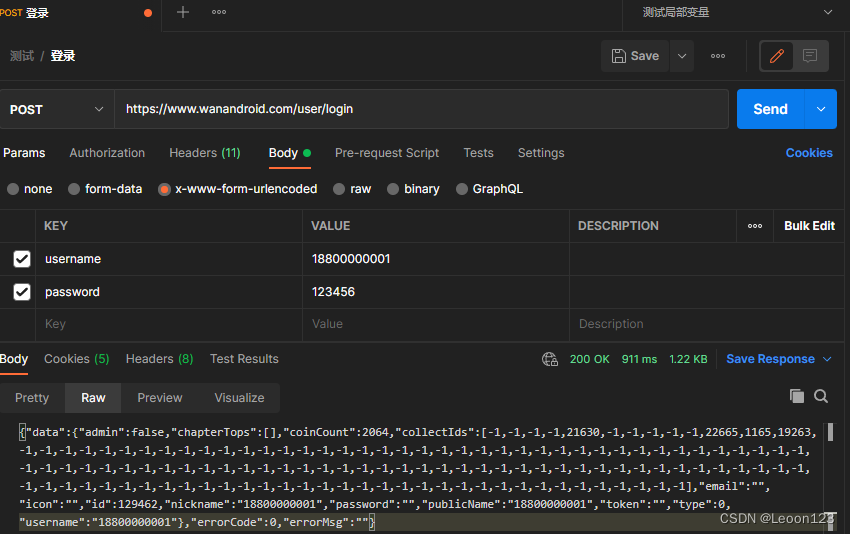The image size is (850, 534).
Task: Switch response view to Pretty
Action: (x=32, y=398)
